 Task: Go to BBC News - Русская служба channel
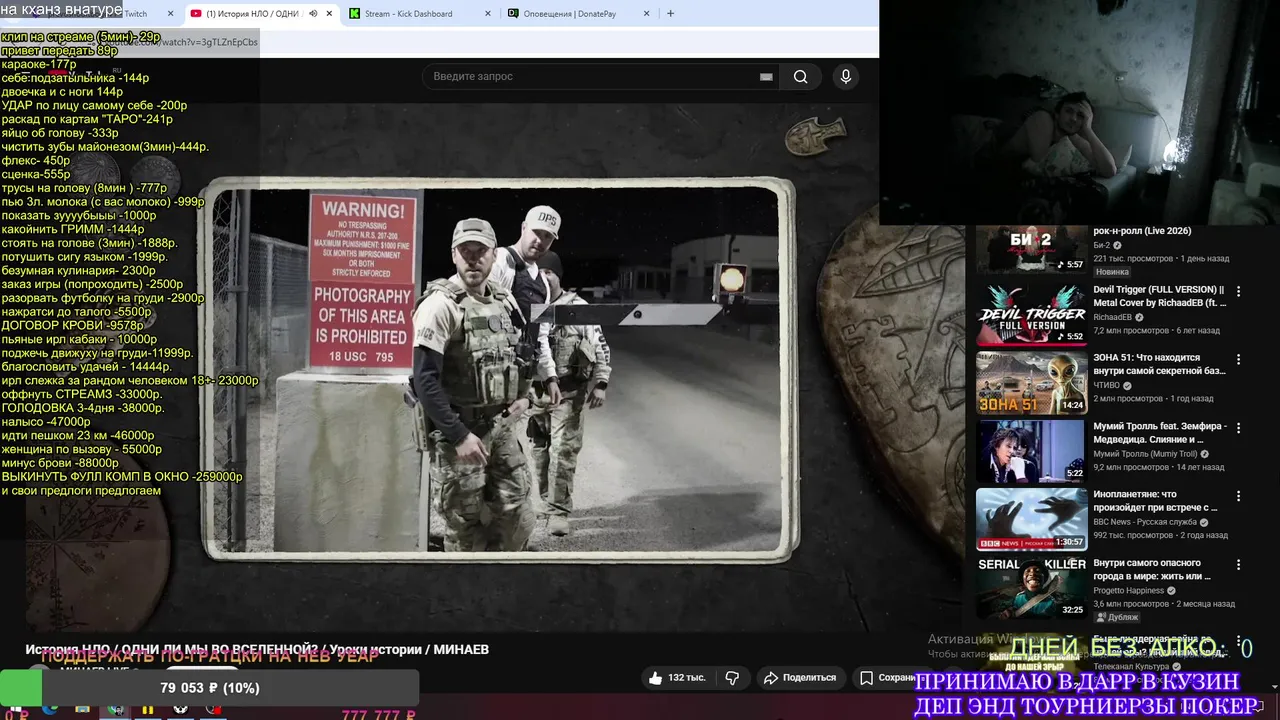(1145, 522)
